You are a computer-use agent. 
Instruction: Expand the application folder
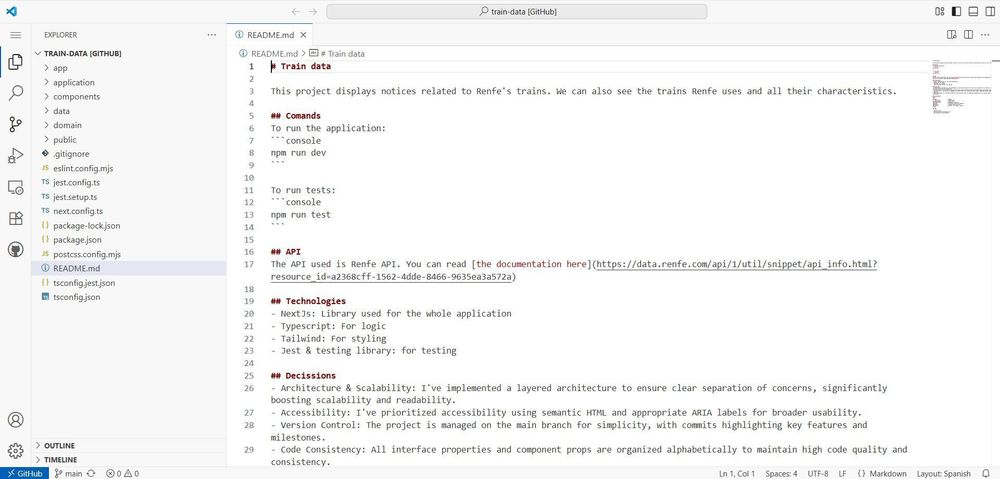[128, 82]
